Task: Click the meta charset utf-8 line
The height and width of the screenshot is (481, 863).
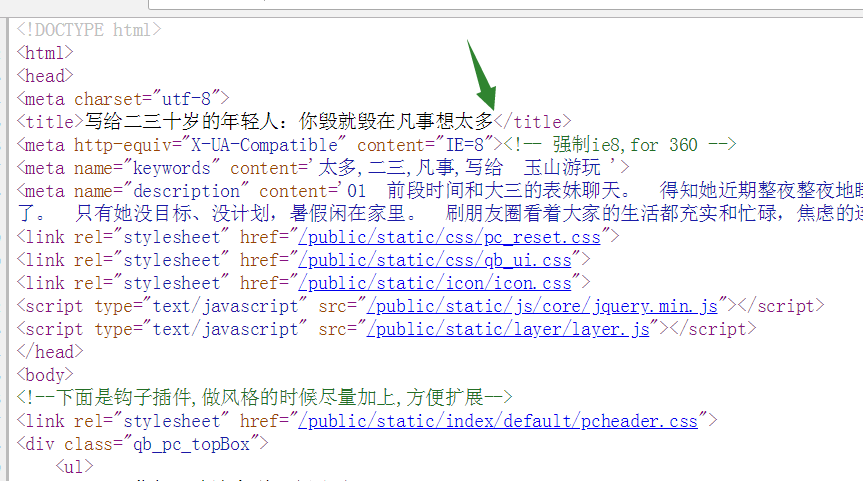Action: [123, 99]
